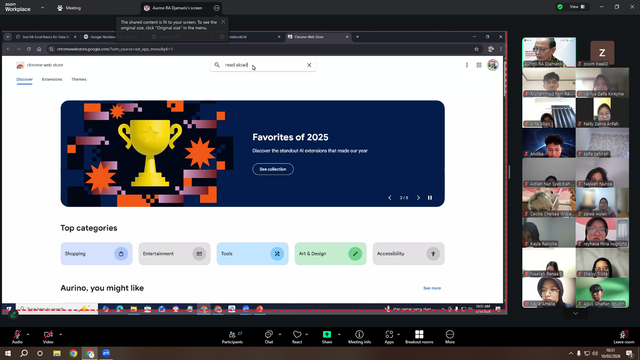Open the Shopping category
640x360 pixels.
[96, 253]
